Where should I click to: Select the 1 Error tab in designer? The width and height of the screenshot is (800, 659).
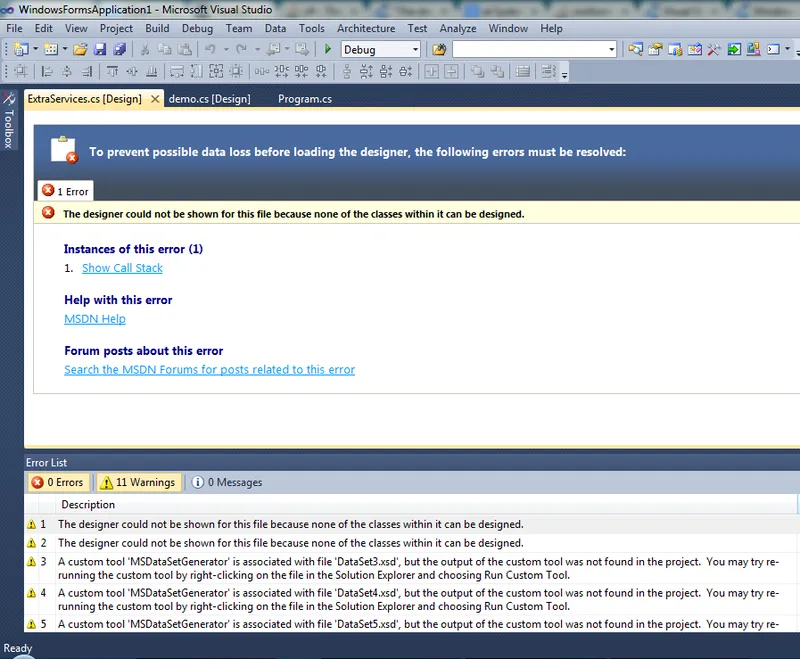coord(65,191)
